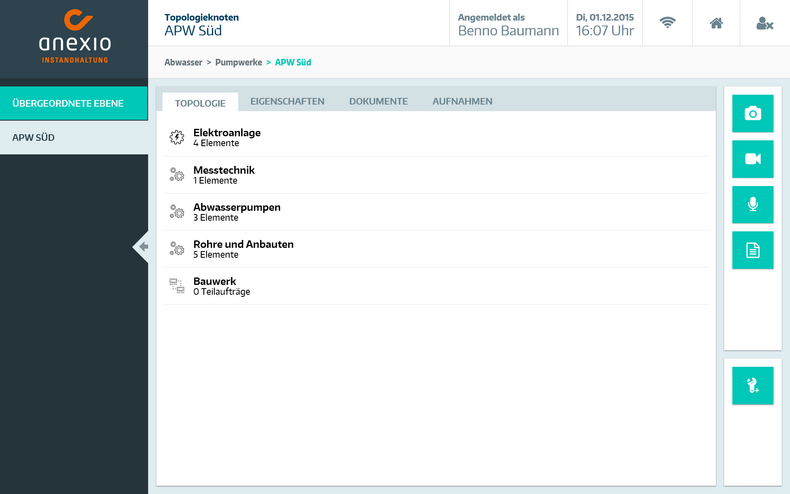This screenshot has width=790, height=494.
Task: Select the Aufnahmen tab
Action: [462, 102]
